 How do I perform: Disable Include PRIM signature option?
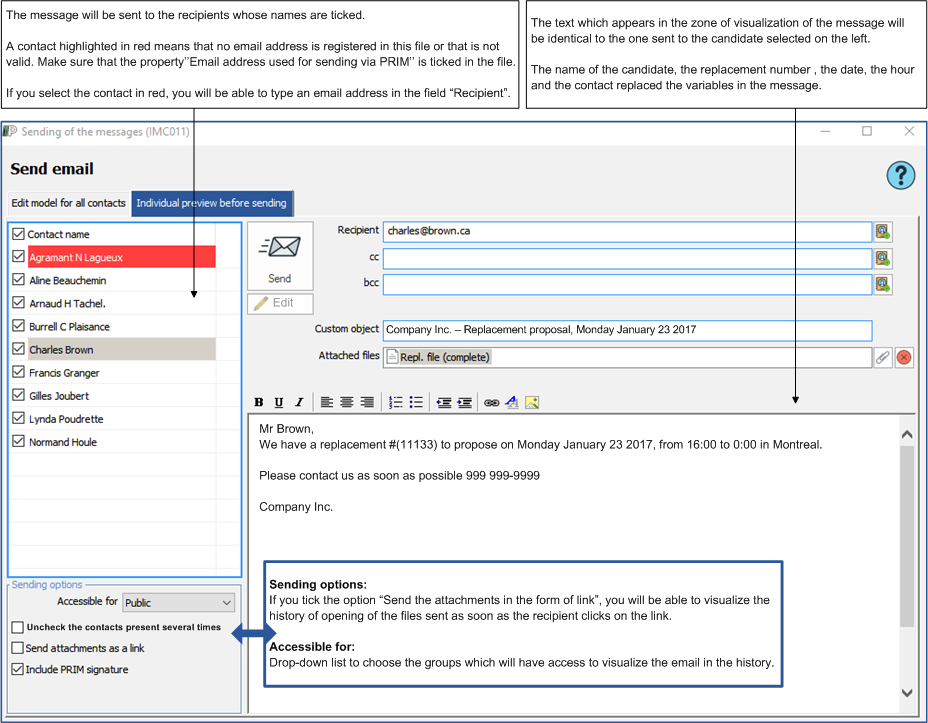coord(18,669)
